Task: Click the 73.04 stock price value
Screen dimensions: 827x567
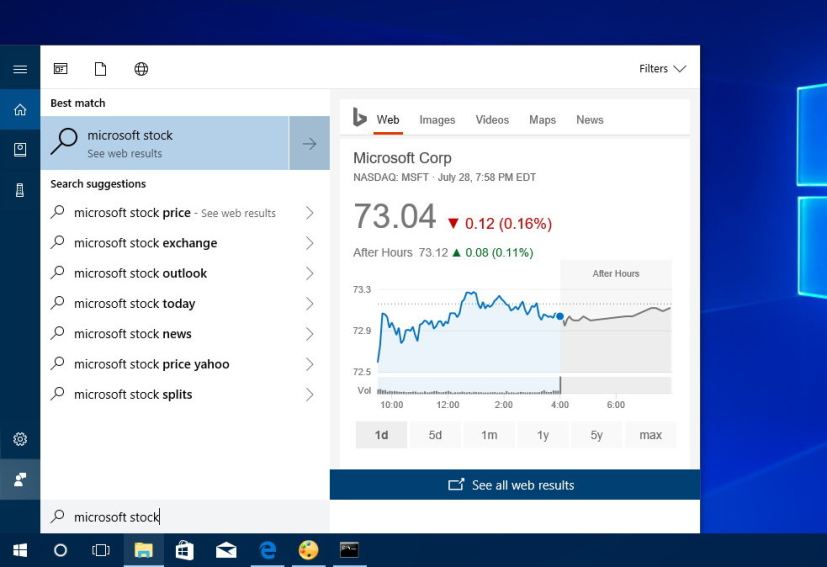Action: [x=395, y=216]
